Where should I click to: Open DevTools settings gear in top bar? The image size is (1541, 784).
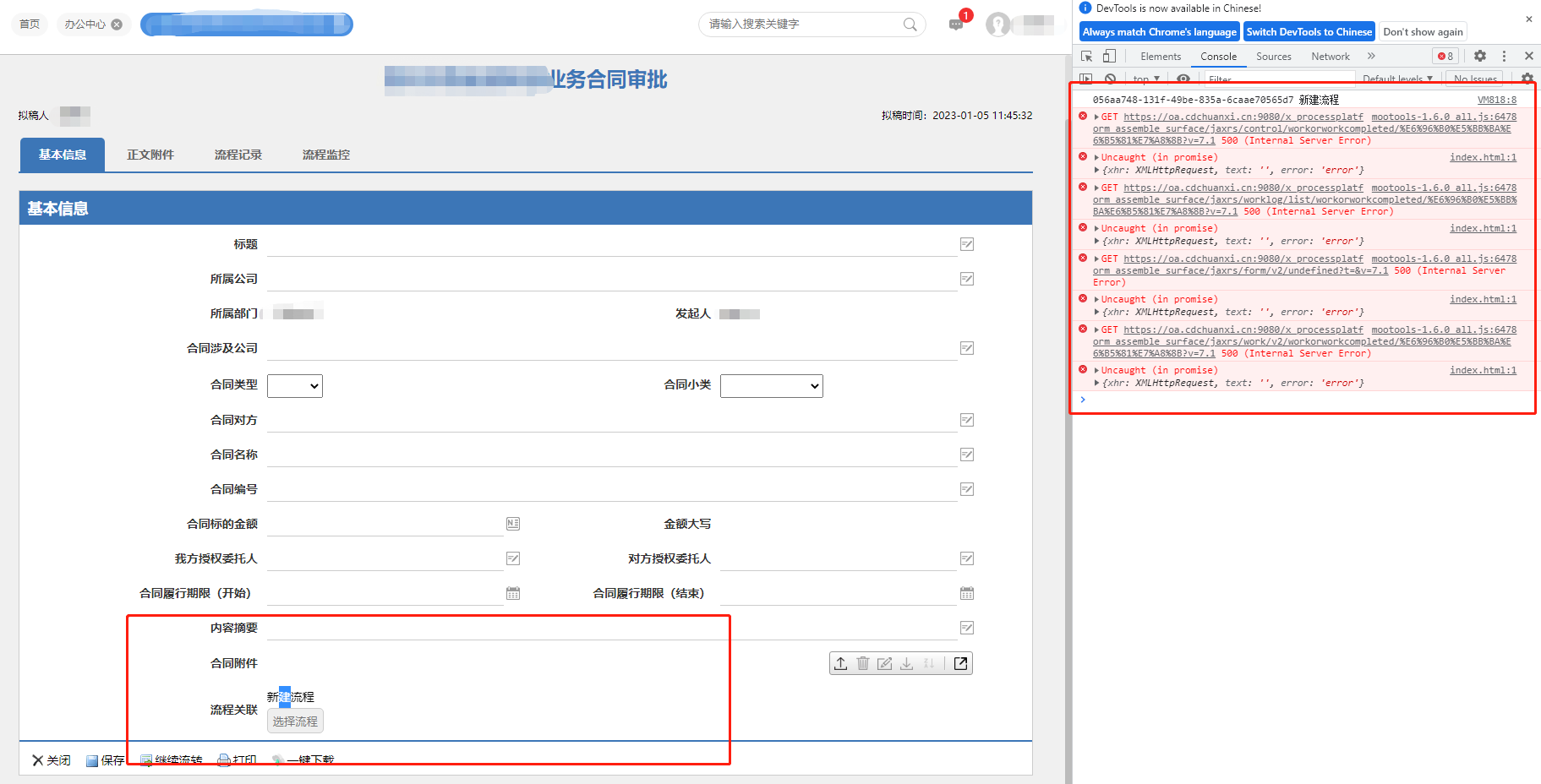point(1480,56)
